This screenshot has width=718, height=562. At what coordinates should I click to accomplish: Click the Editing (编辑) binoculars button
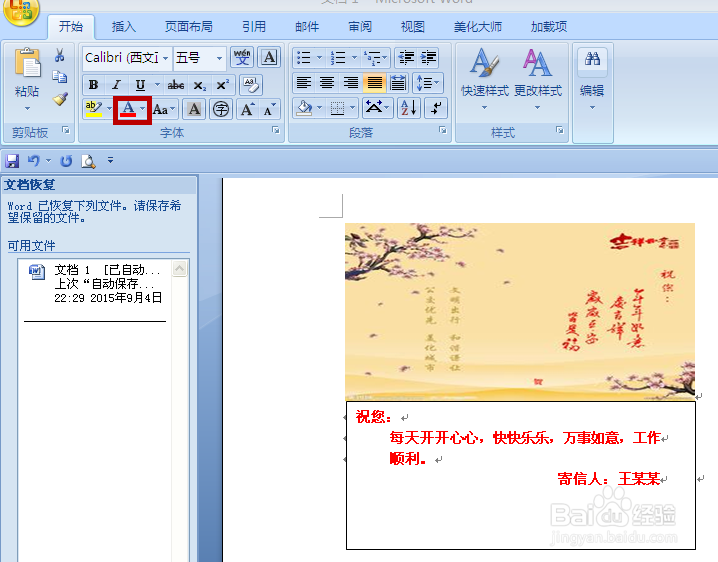coord(592,78)
